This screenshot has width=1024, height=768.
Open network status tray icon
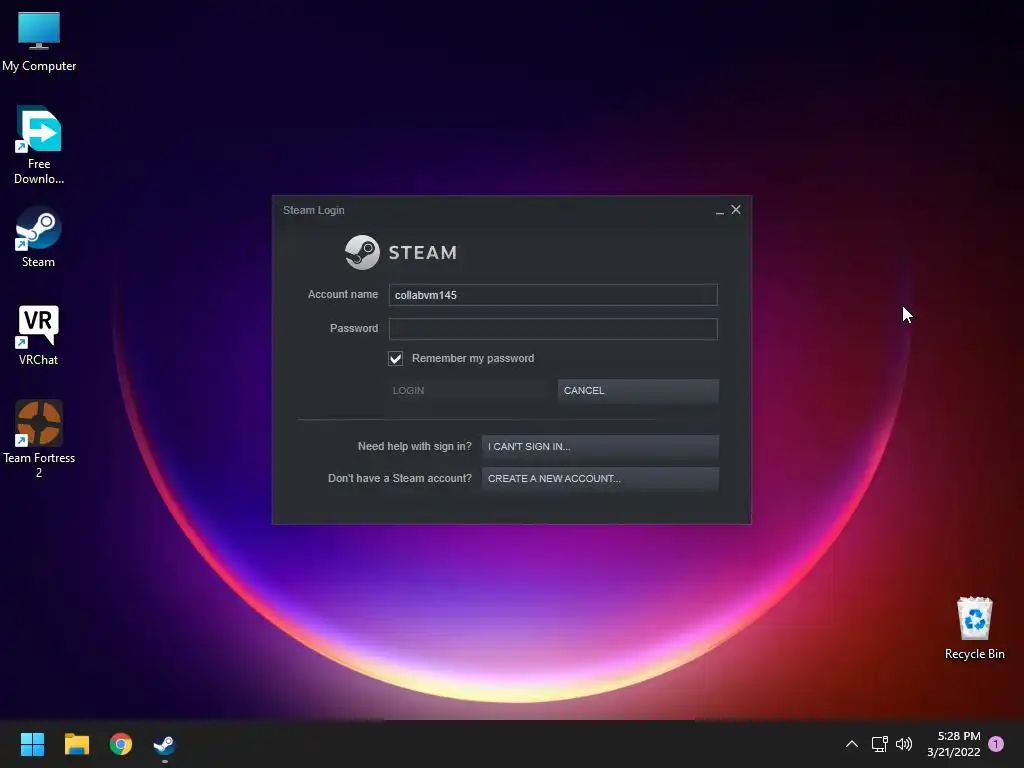[879, 744]
